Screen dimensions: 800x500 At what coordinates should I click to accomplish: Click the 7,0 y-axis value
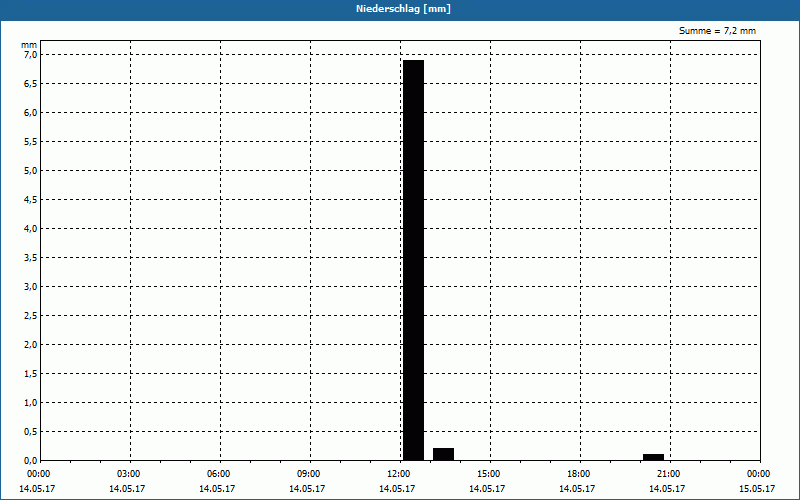point(30,55)
